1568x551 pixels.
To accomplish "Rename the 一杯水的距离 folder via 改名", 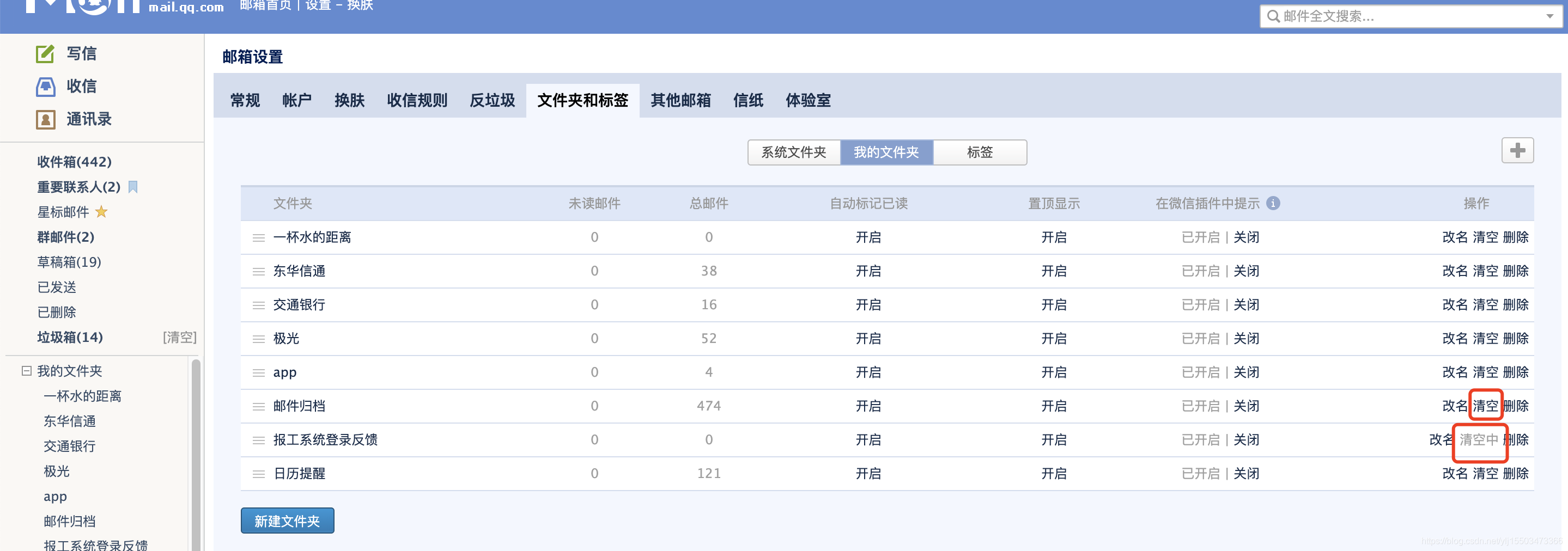I will point(1455,237).
